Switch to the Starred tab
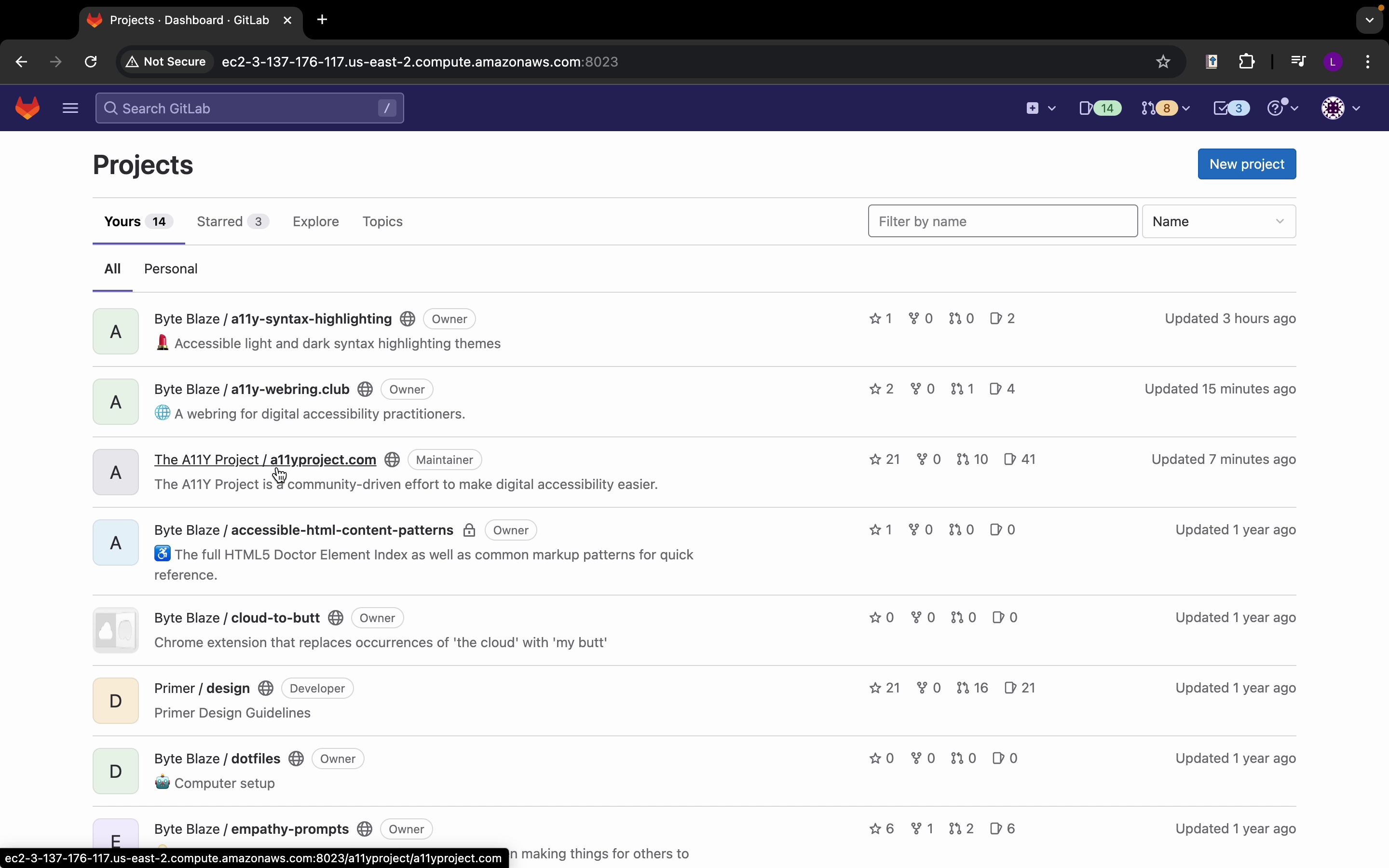Viewport: 1389px width, 868px height. [232, 222]
